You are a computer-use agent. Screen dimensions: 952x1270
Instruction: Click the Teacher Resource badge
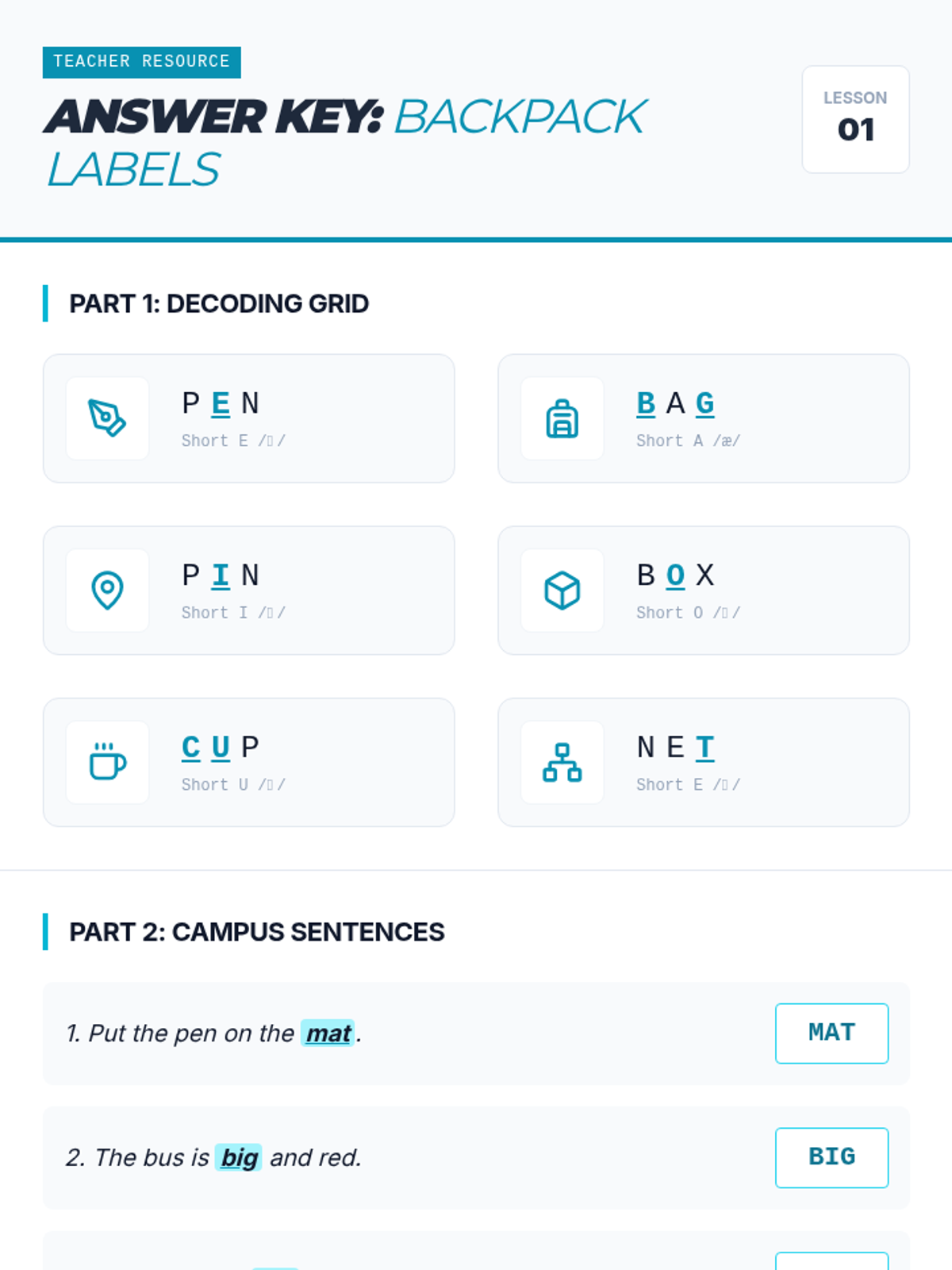click(x=141, y=62)
